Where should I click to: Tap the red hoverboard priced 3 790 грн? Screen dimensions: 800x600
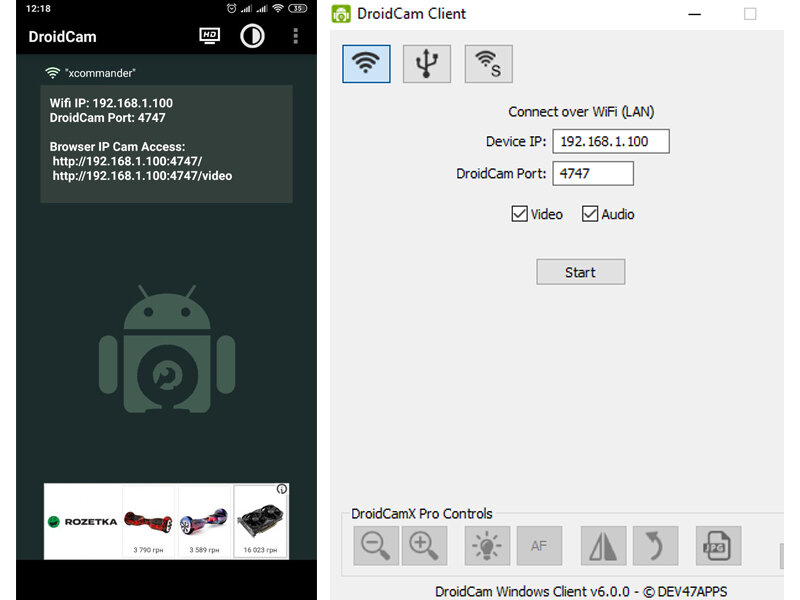click(x=148, y=521)
